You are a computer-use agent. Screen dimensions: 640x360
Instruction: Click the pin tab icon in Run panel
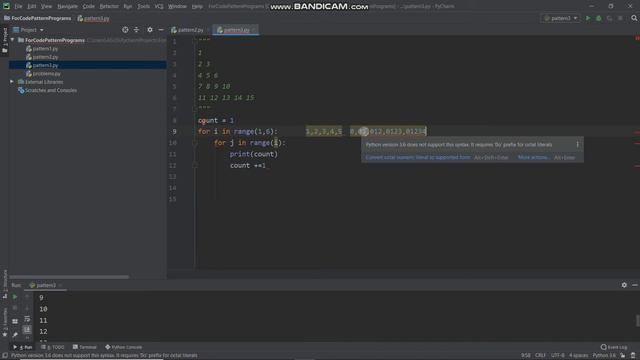[15, 335]
